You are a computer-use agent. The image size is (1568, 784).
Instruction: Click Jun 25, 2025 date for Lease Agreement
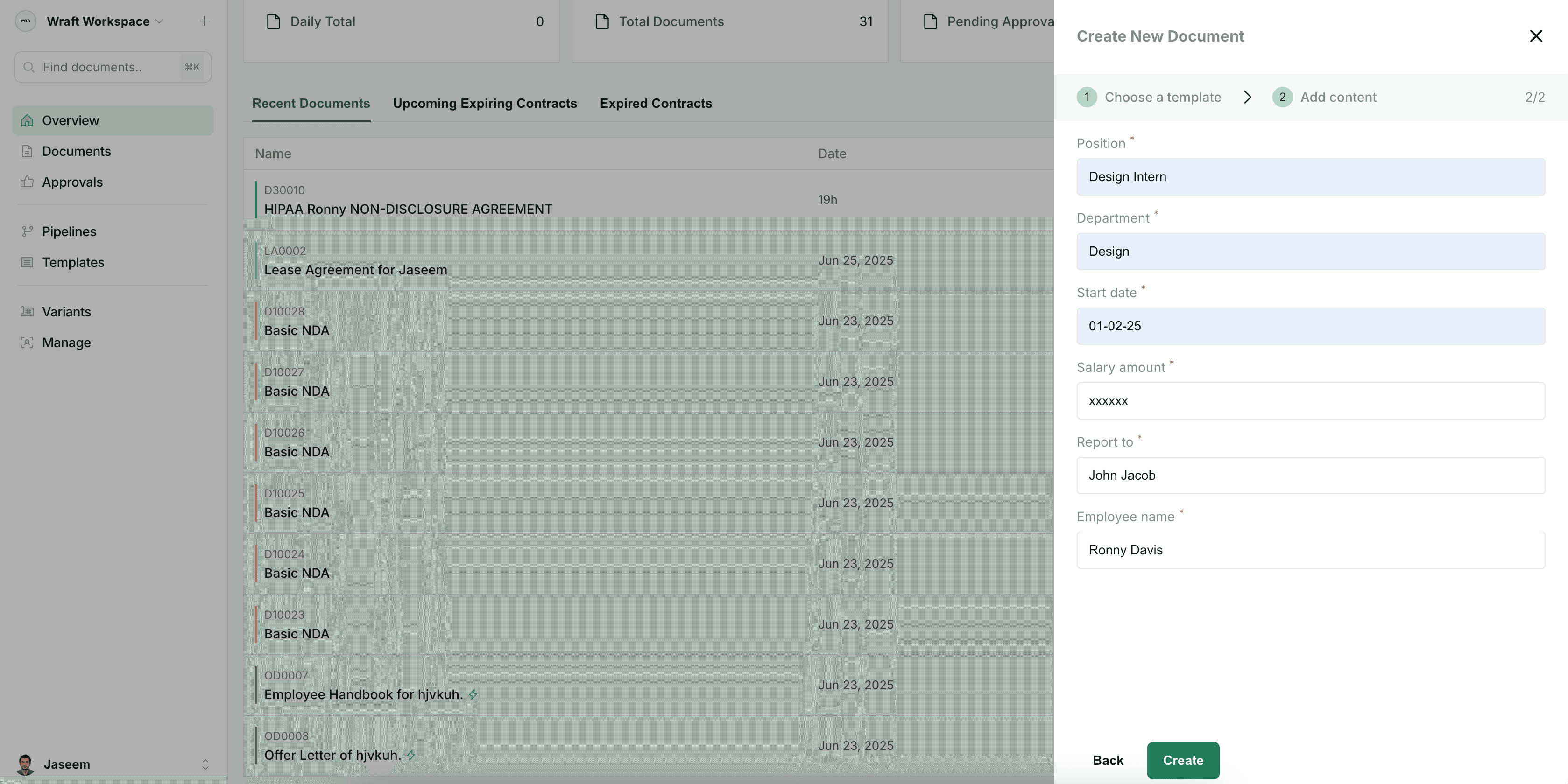[855, 260]
